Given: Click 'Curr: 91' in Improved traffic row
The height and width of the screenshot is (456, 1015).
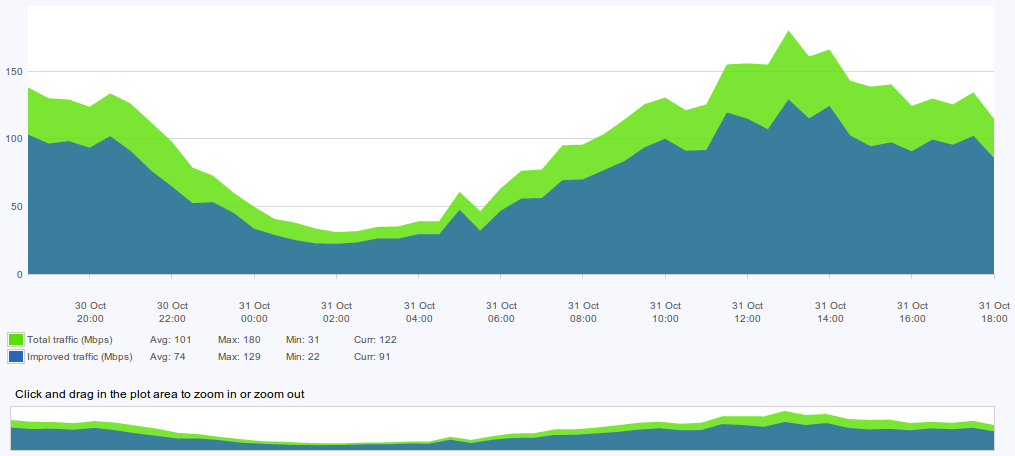Looking at the screenshot, I should 373,357.
